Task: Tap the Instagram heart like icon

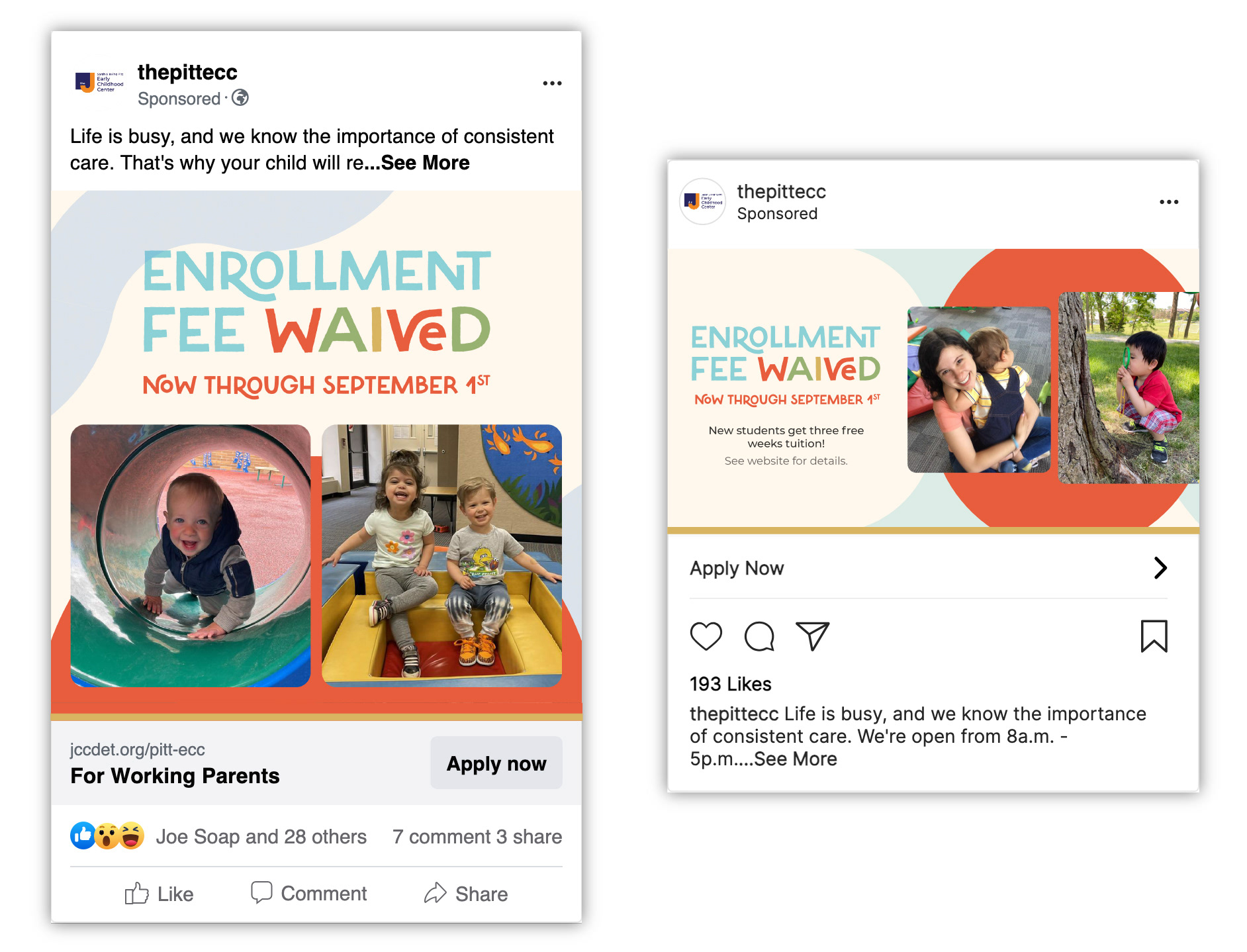Action: (x=706, y=636)
